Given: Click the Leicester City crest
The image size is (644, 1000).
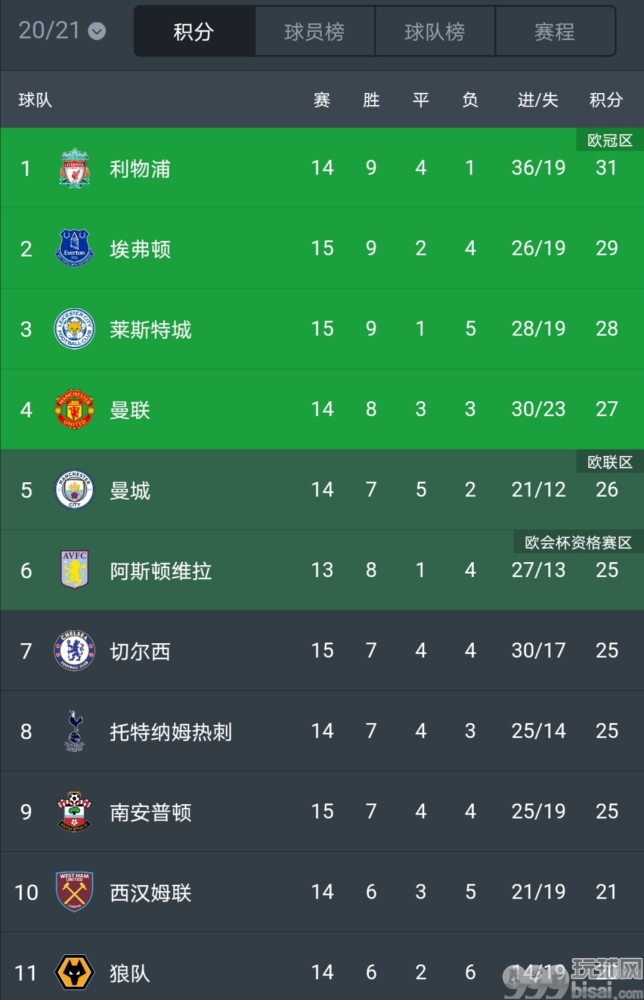Looking at the screenshot, I should (75, 329).
